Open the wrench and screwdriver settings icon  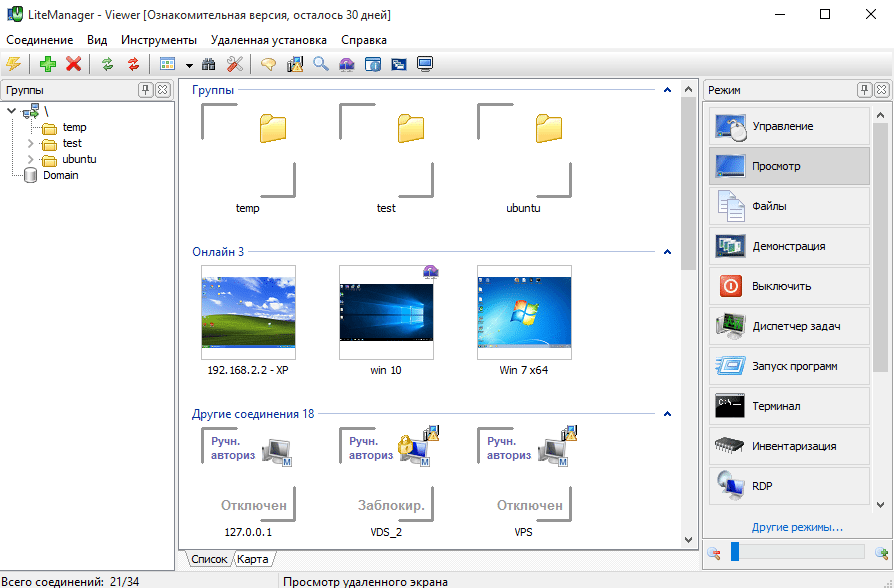point(235,64)
